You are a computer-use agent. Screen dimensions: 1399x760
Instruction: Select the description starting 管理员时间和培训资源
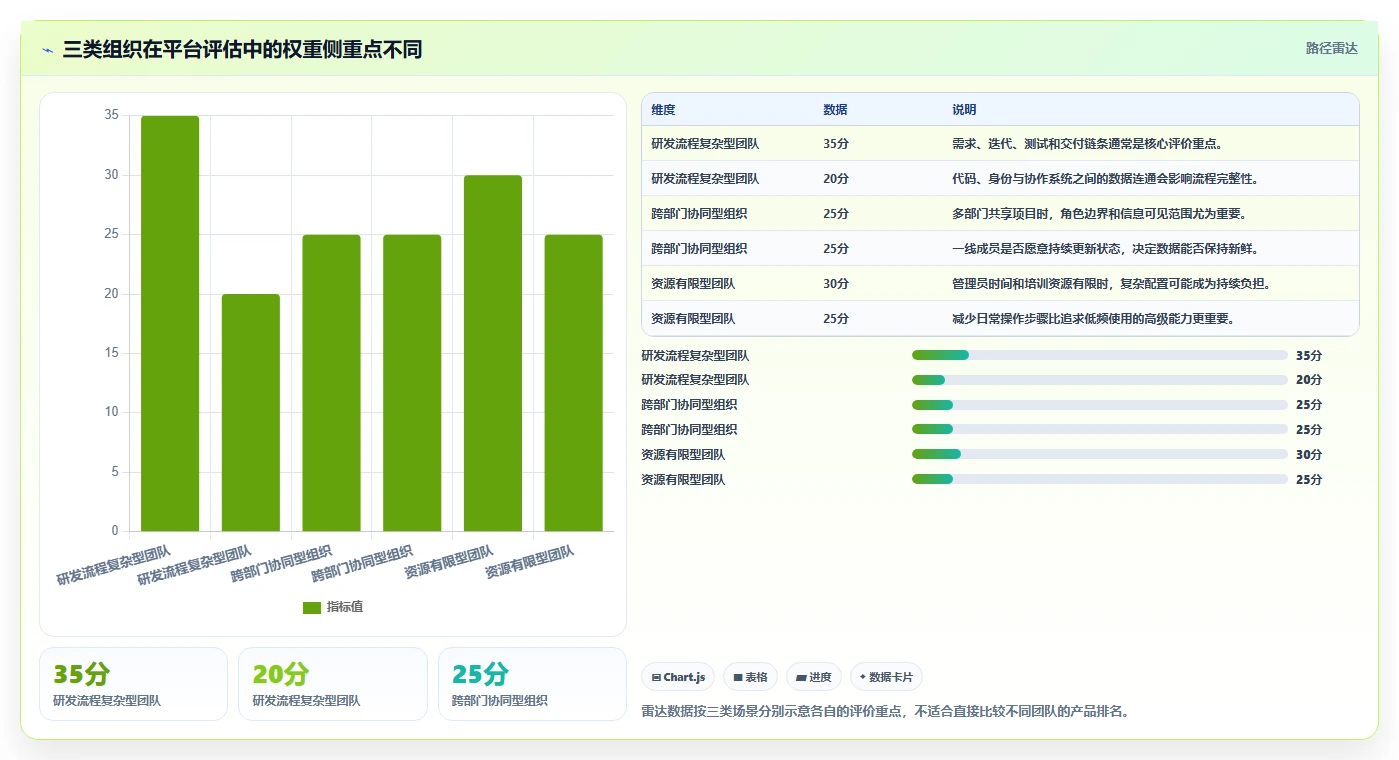[1111, 284]
